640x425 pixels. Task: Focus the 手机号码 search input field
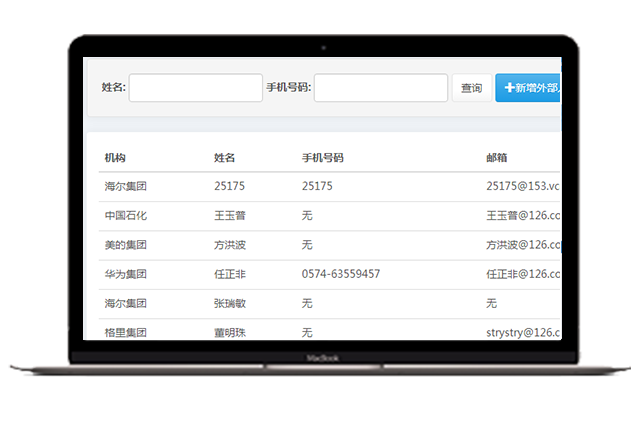[x=380, y=88]
